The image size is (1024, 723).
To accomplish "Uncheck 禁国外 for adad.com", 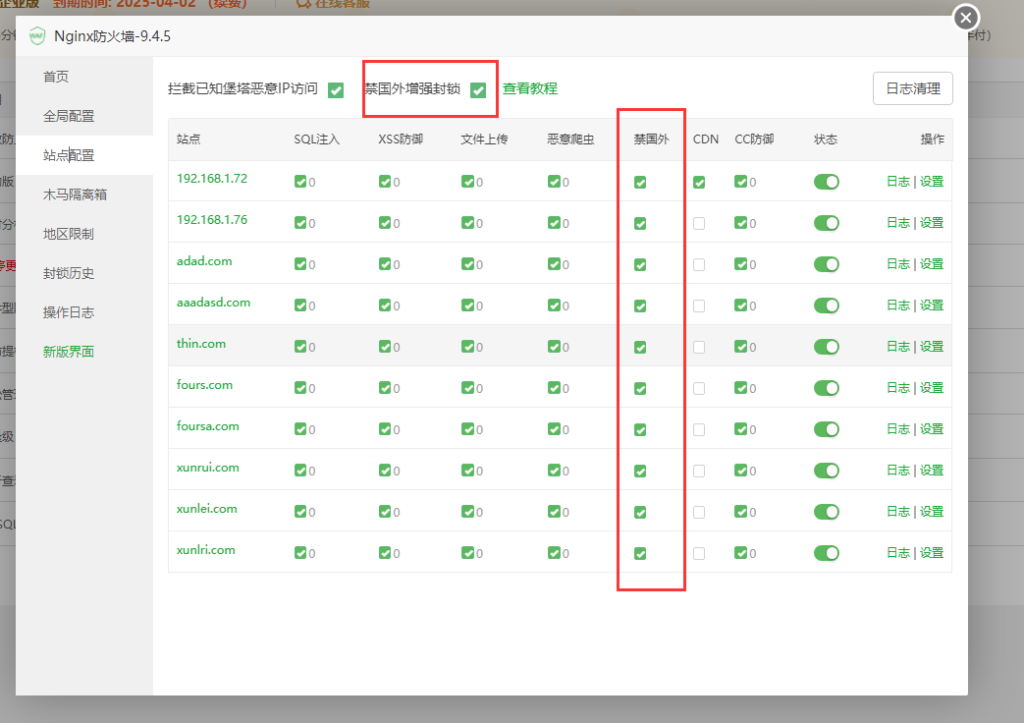I will click(x=640, y=265).
